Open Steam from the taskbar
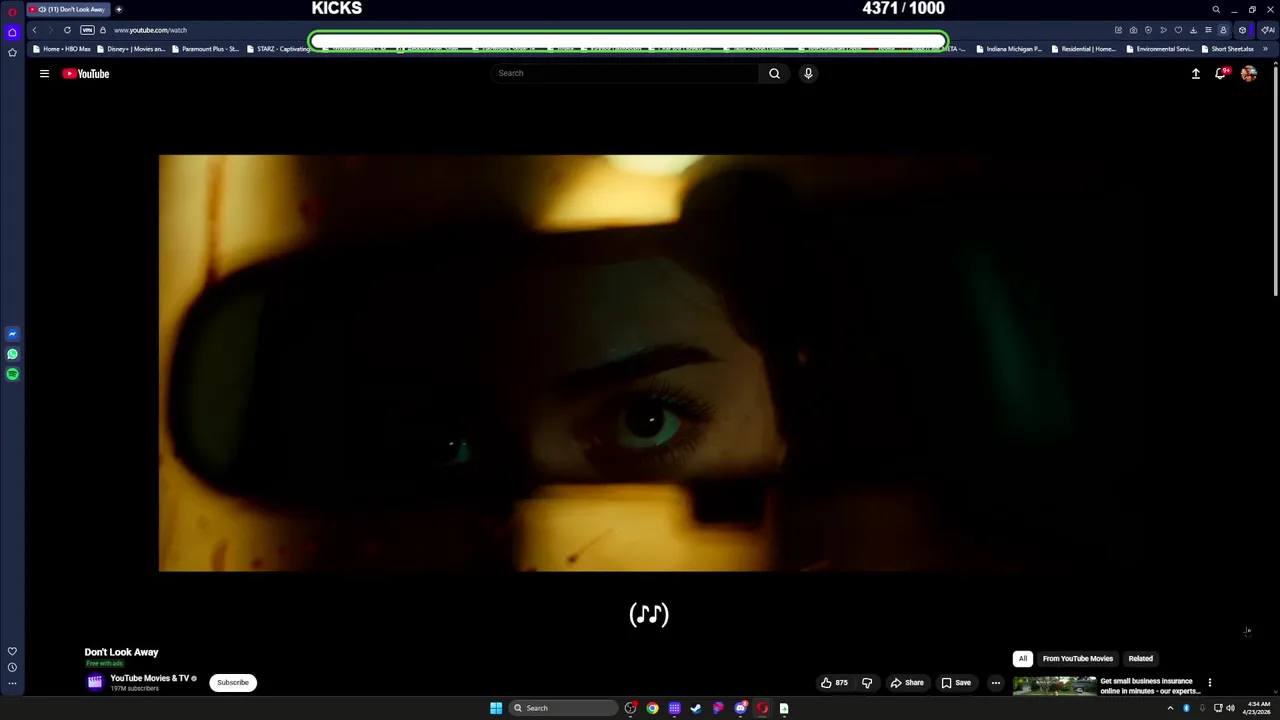This screenshot has width=1280, height=720. click(696, 708)
